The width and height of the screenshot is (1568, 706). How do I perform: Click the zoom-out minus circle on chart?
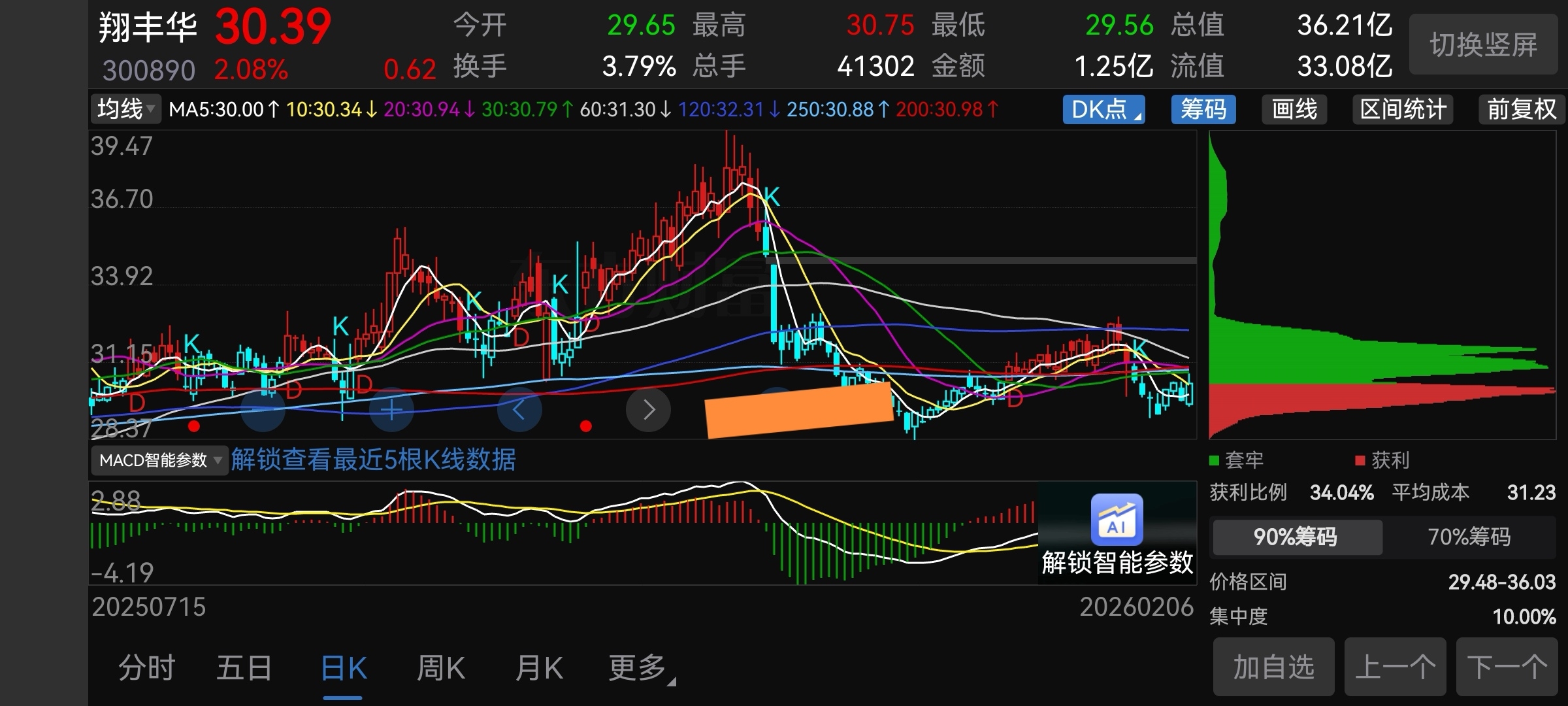click(x=263, y=410)
